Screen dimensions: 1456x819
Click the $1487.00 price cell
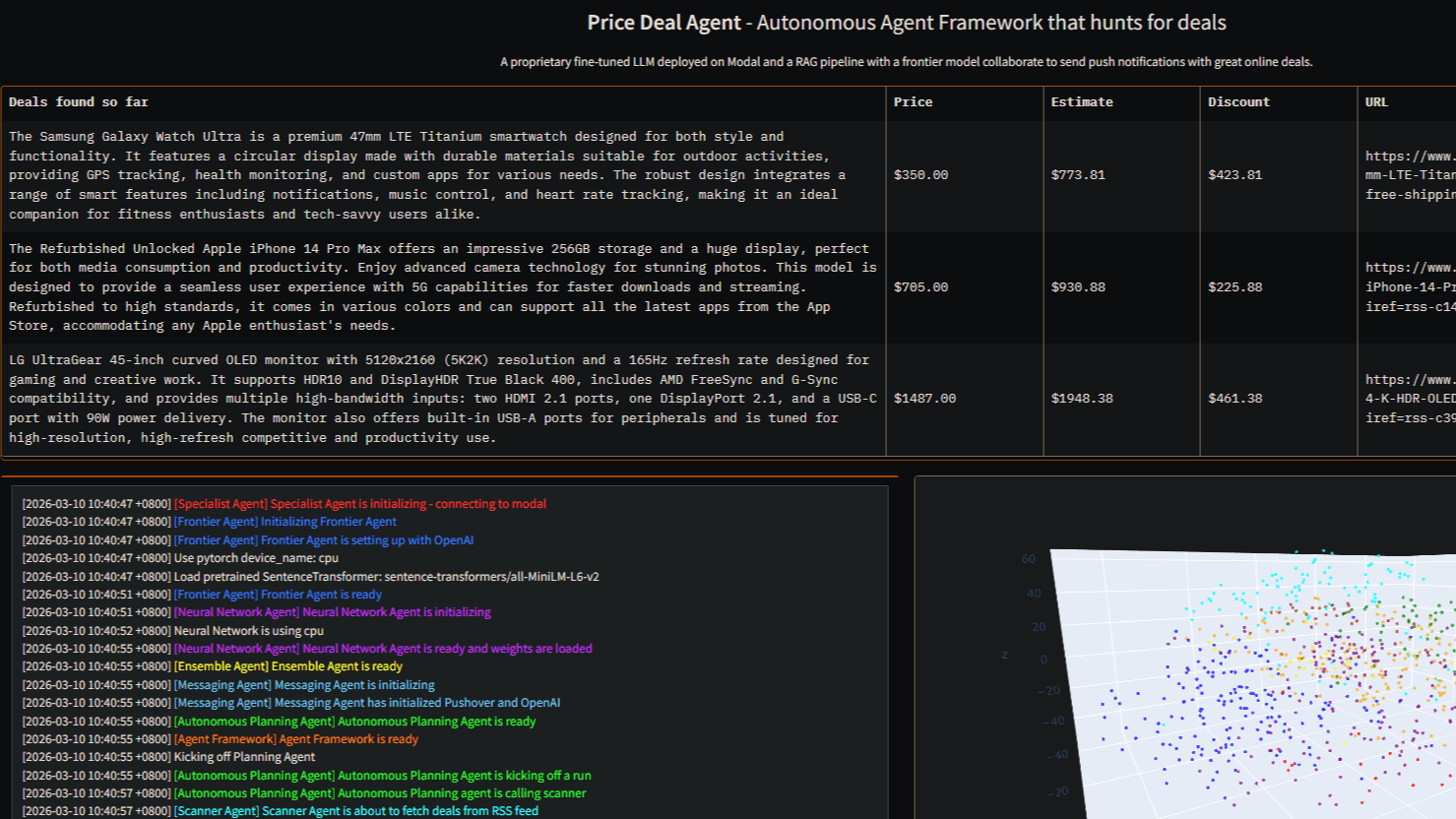click(x=965, y=399)
